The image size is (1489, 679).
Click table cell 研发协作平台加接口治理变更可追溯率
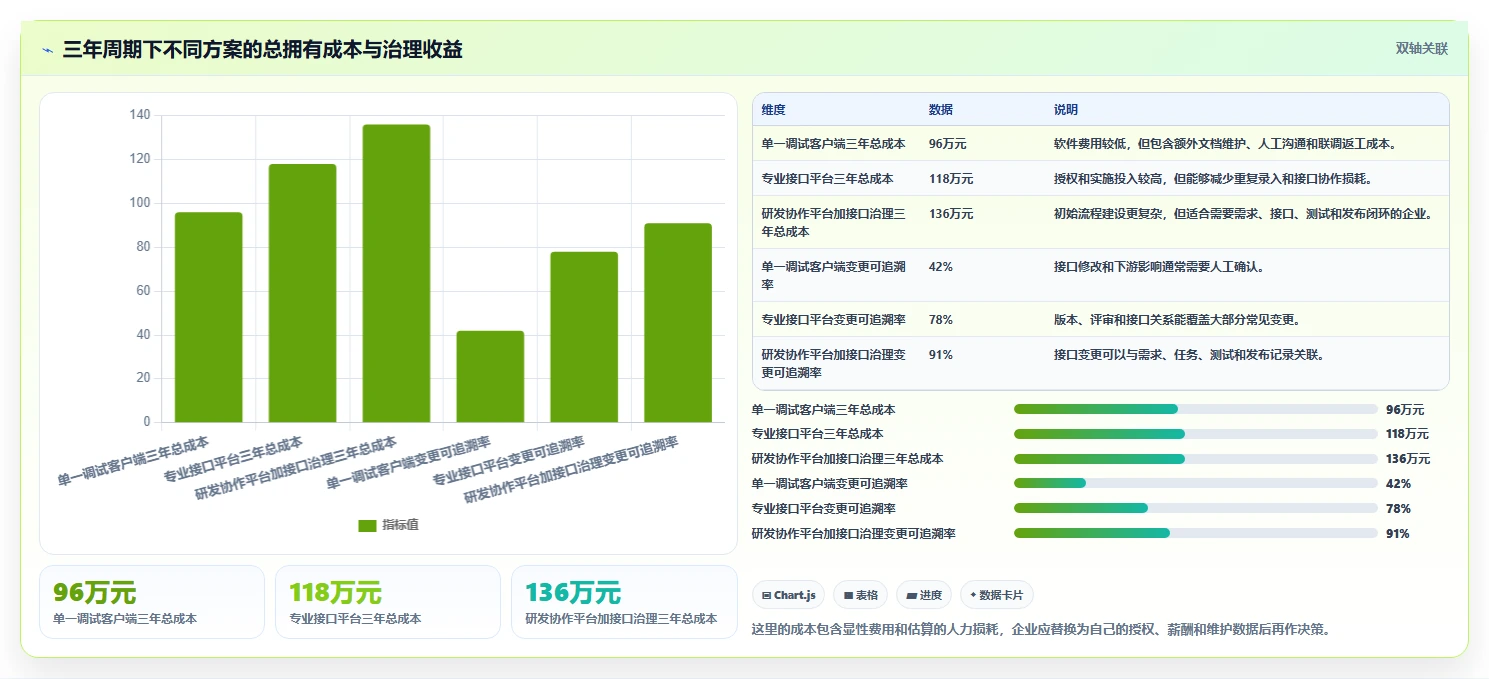click(833, 364)
